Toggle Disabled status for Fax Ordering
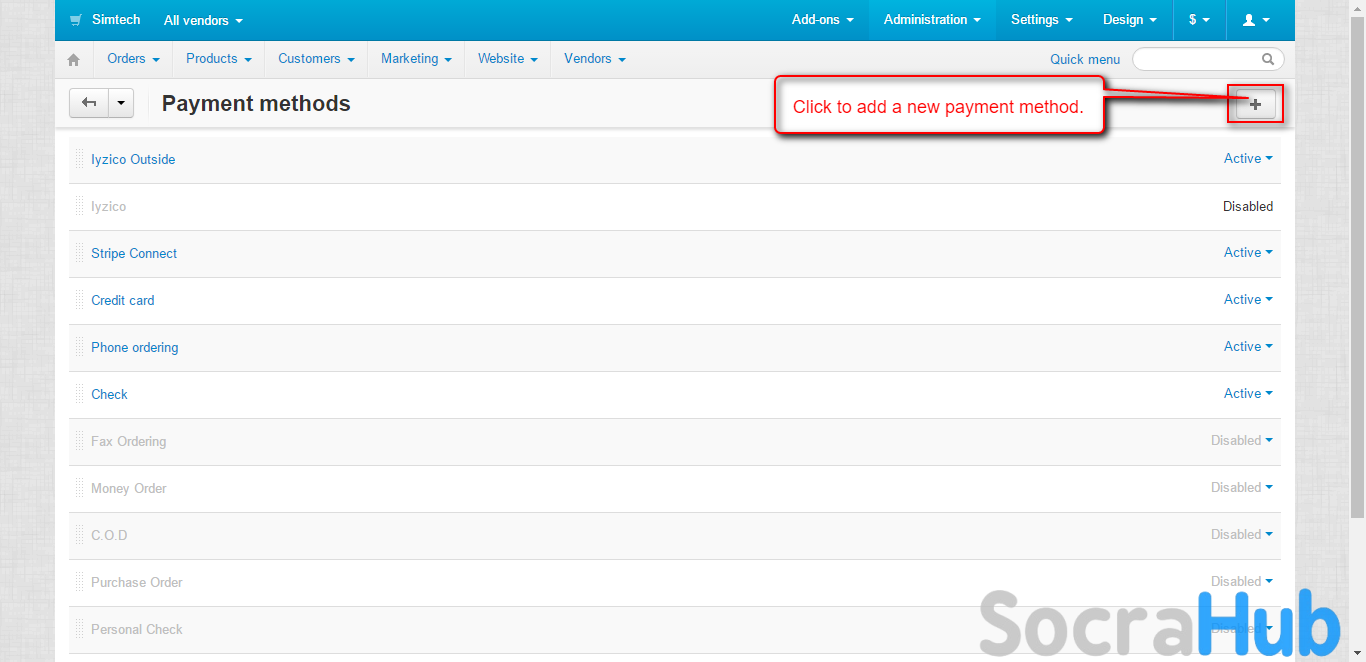The width and height of the screenshot is (1366, 662). point(1241,440)
